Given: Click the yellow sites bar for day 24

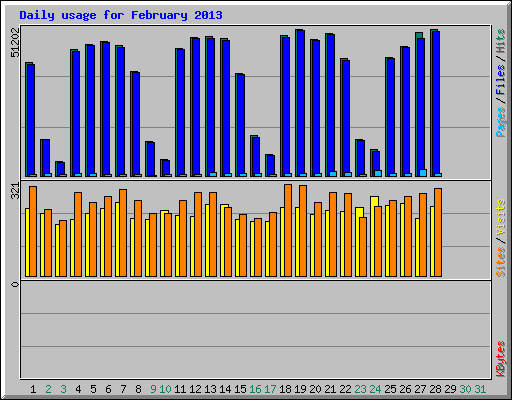Looking at the screenshot, I should (373, 236).
